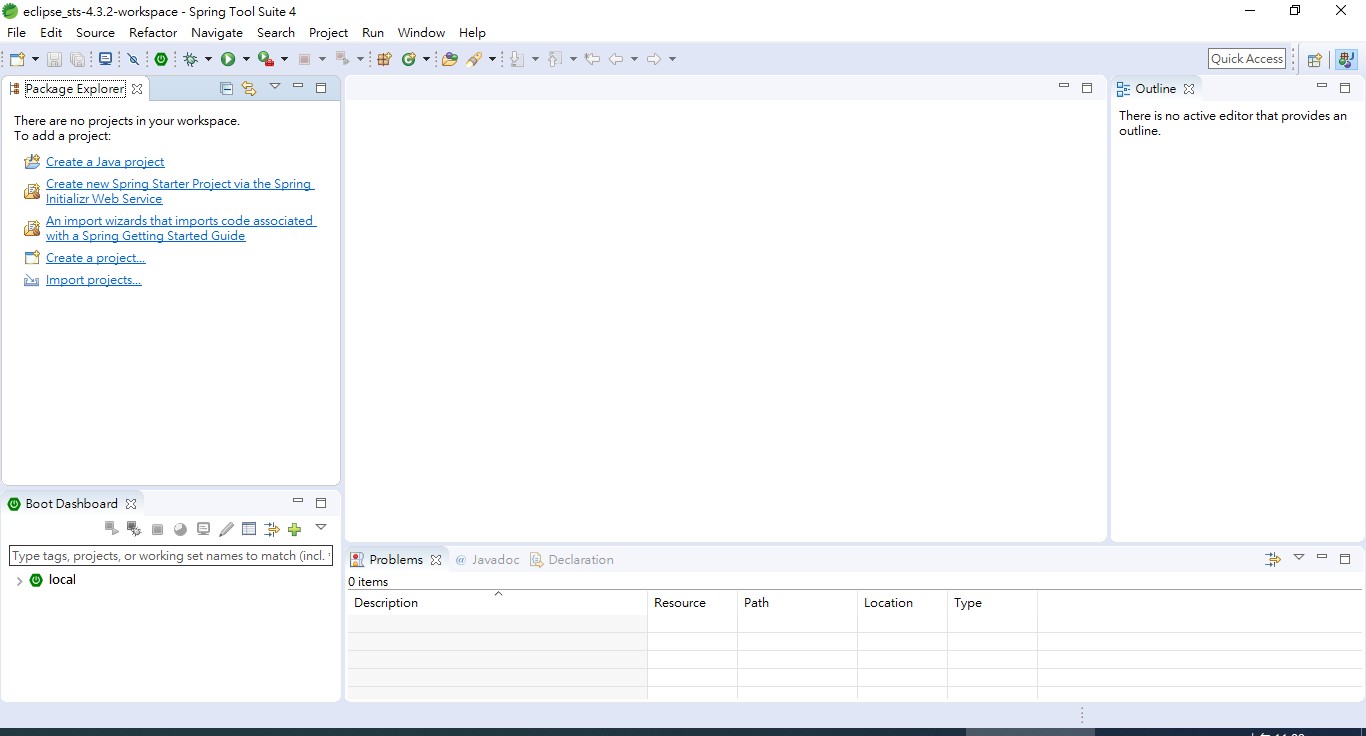Click Boot Dashboard pencil edit icon
This screenshot has width=1366, height=736.
click(226, 529)
